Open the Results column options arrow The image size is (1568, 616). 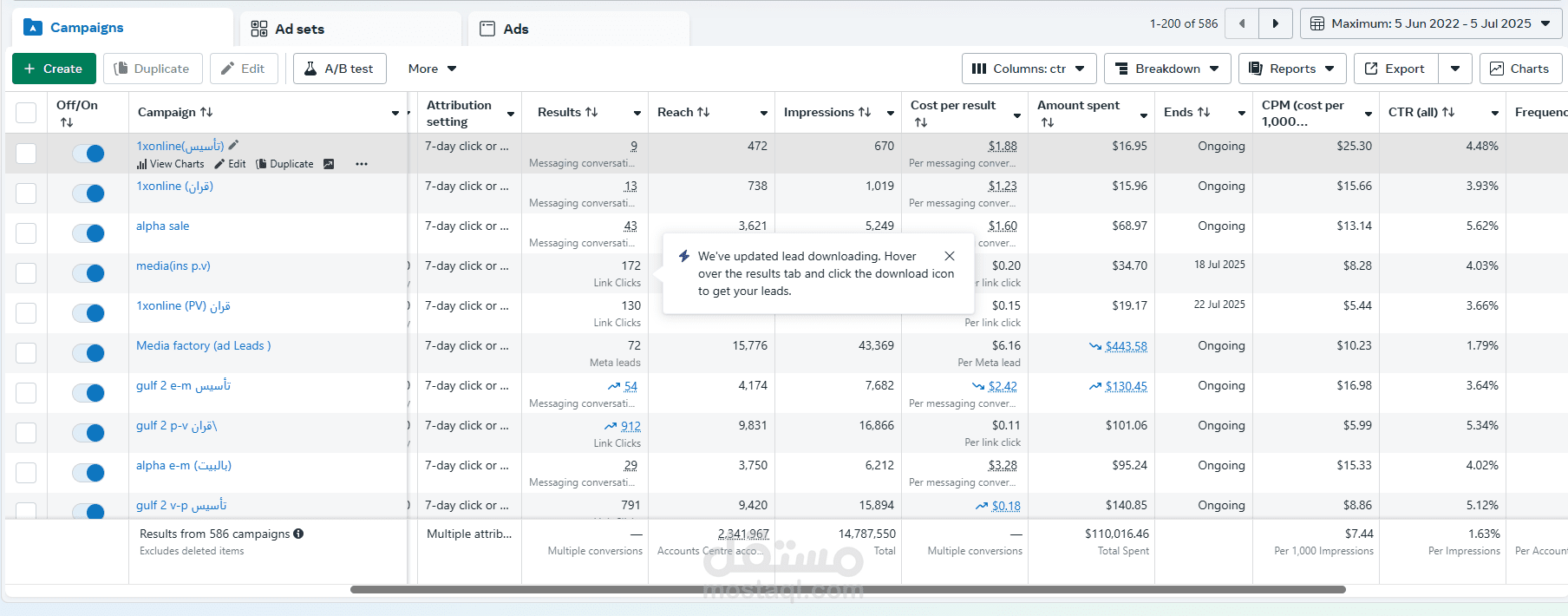tap(637, 113)
